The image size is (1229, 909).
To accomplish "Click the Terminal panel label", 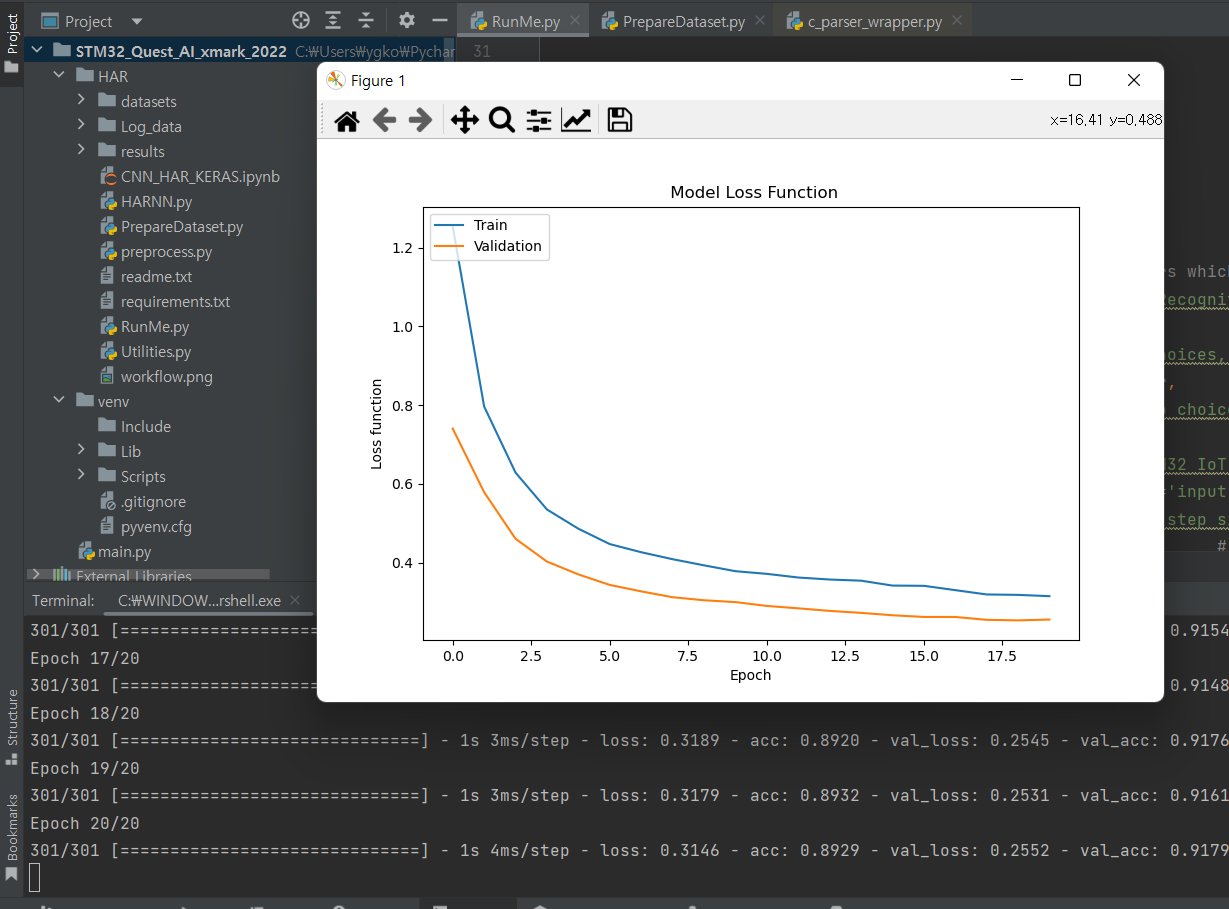I will coord(63,600).
